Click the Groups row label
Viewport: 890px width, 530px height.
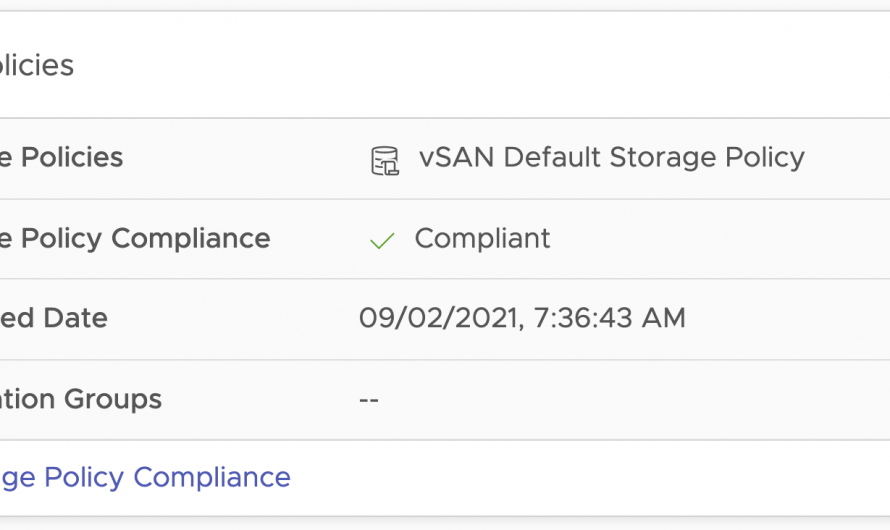pyautogui.click(x=80, y=400)
